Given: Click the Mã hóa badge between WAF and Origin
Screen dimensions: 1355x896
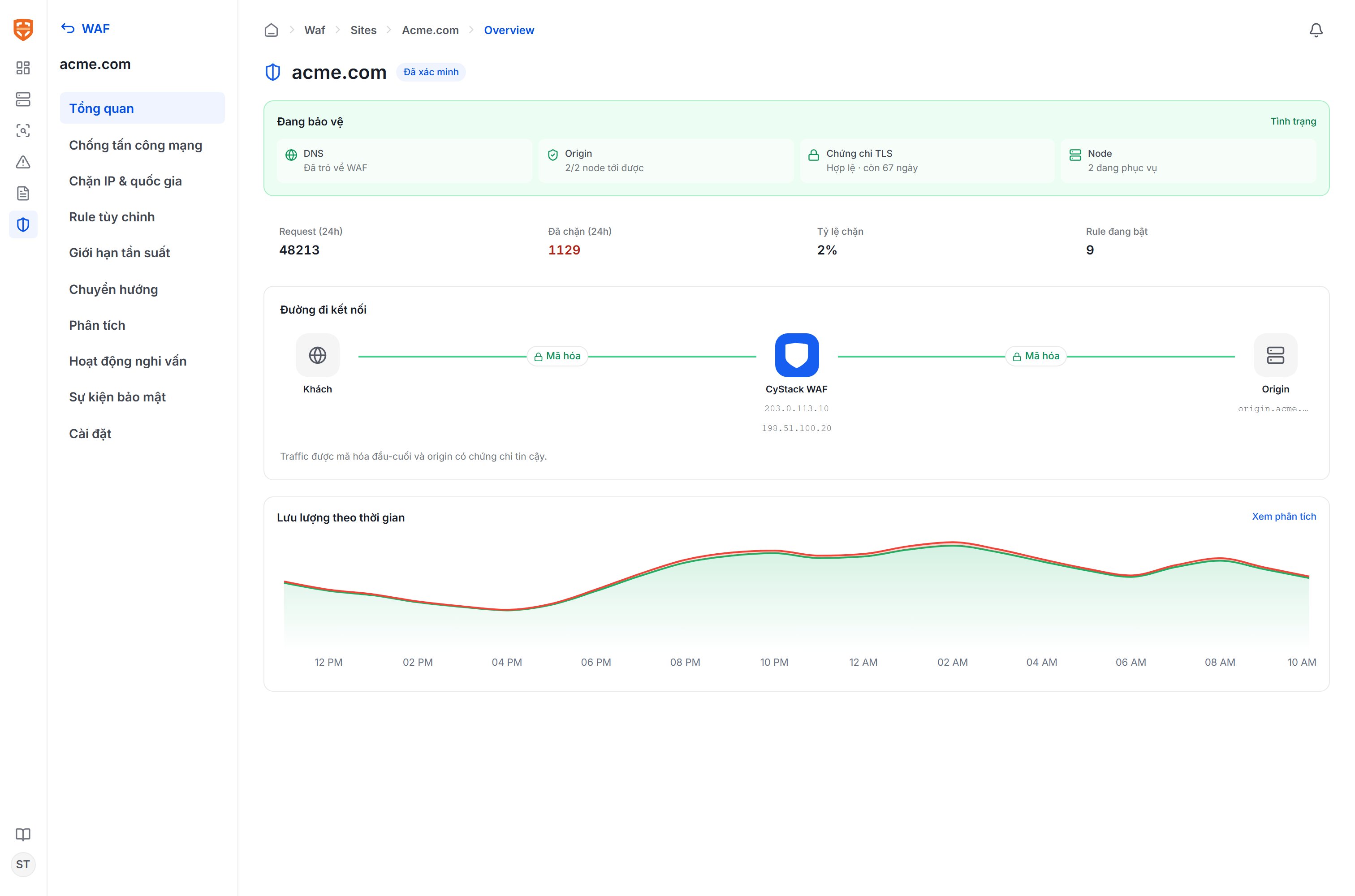Looking at the screenshot, I should pyautogui.click(x=1036, y=356).
